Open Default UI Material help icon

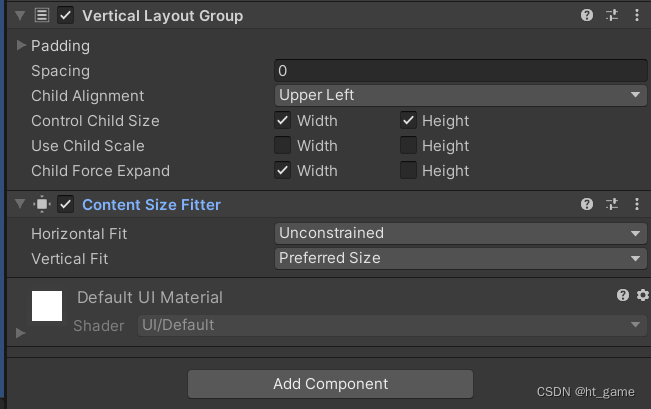[x=623, y=295]
